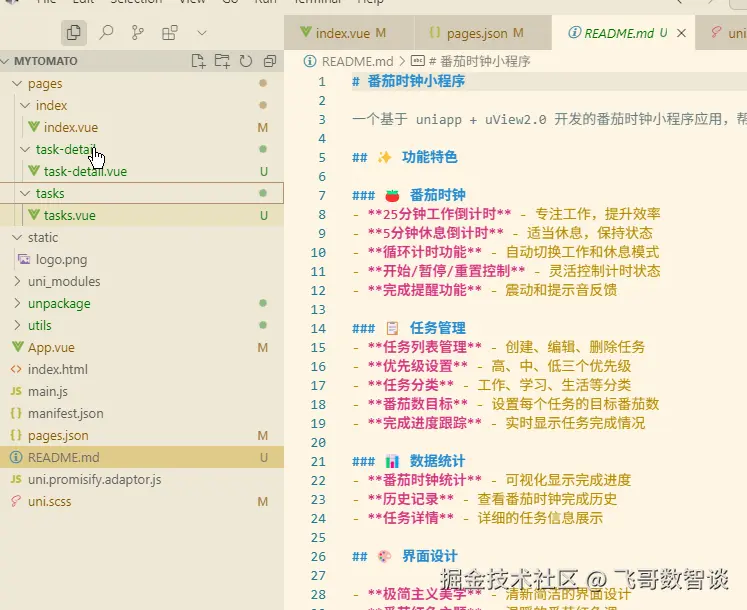Open main.js file

pyautogui.click(x=48, y=391)
